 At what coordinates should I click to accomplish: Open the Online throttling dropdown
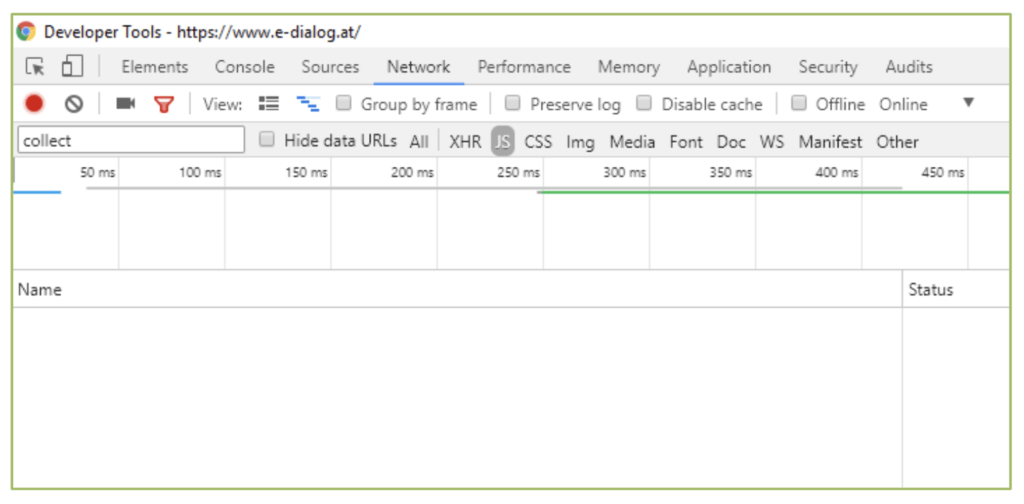903,104
